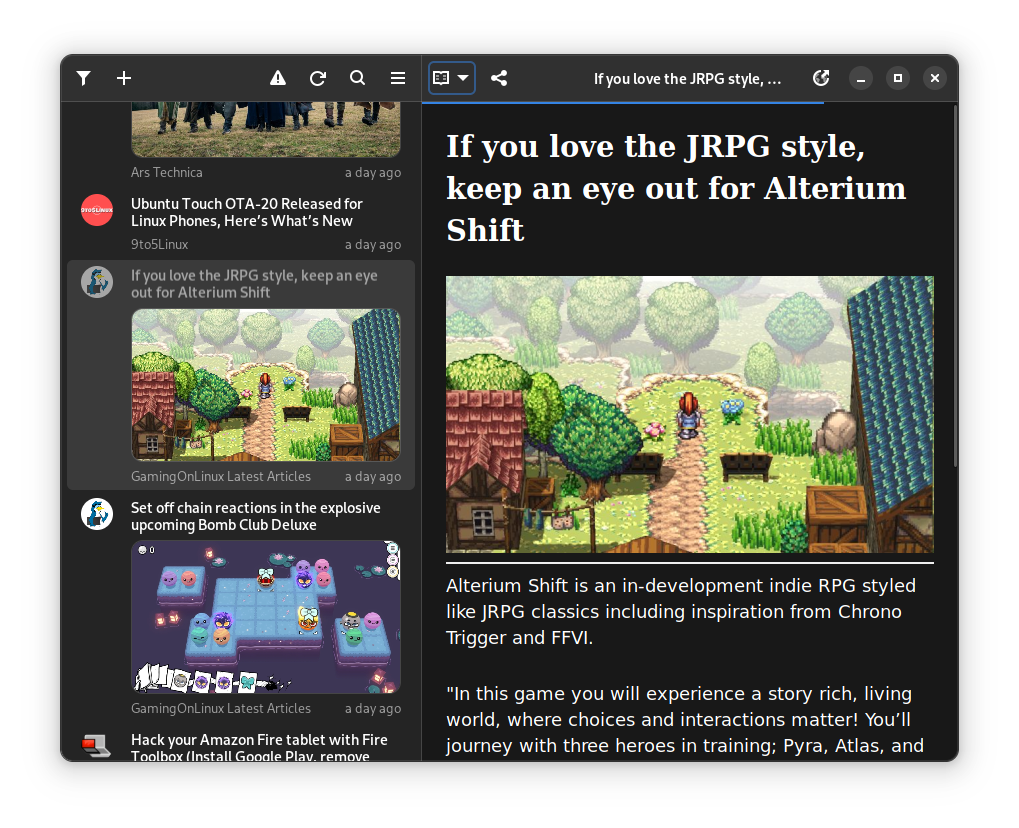
Task: Open Bomb Club Deluxe article
Action: point(240,606)
